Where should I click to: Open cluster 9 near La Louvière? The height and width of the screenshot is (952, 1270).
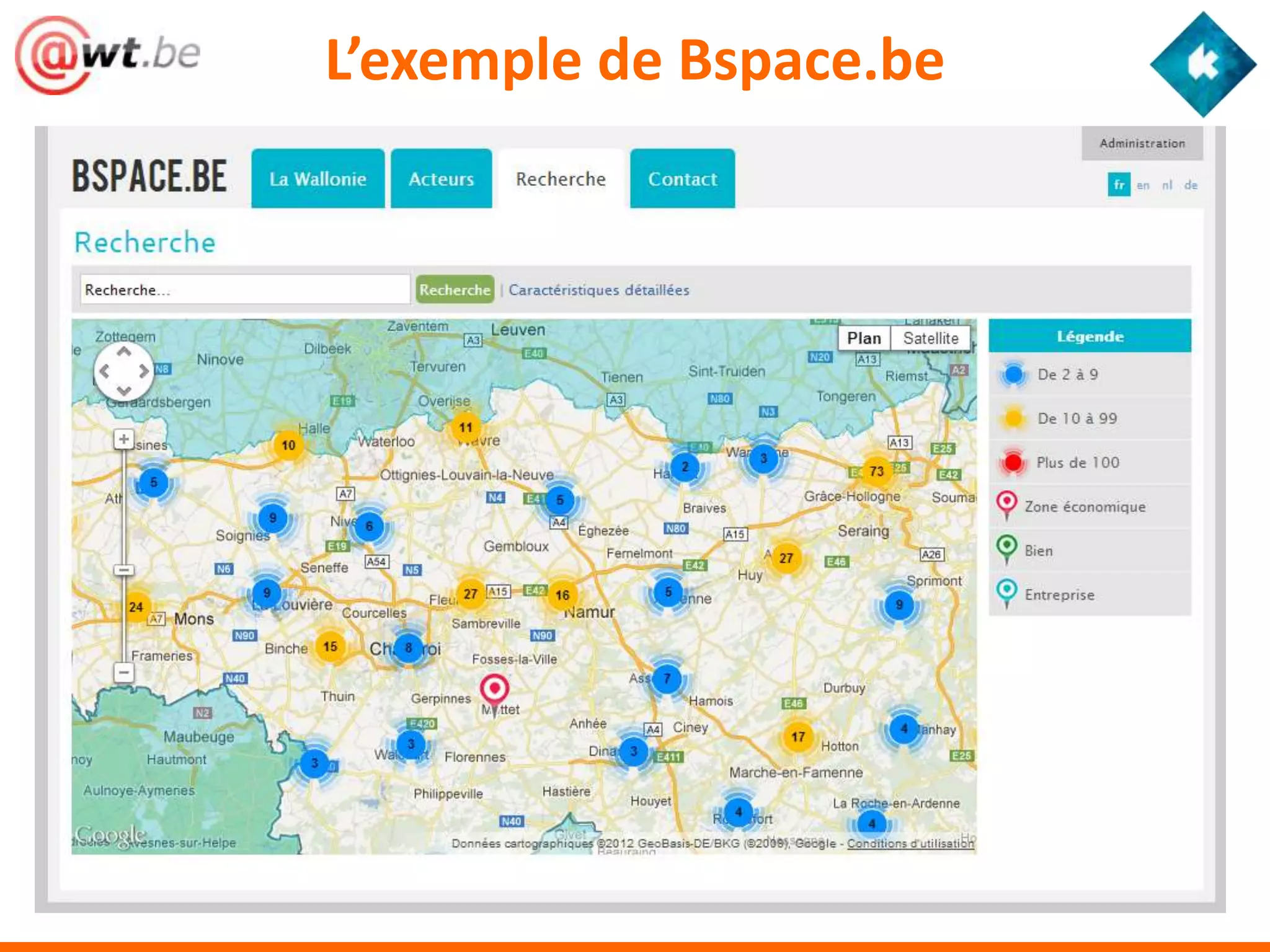pyautogui.click(x=267, y=593)
